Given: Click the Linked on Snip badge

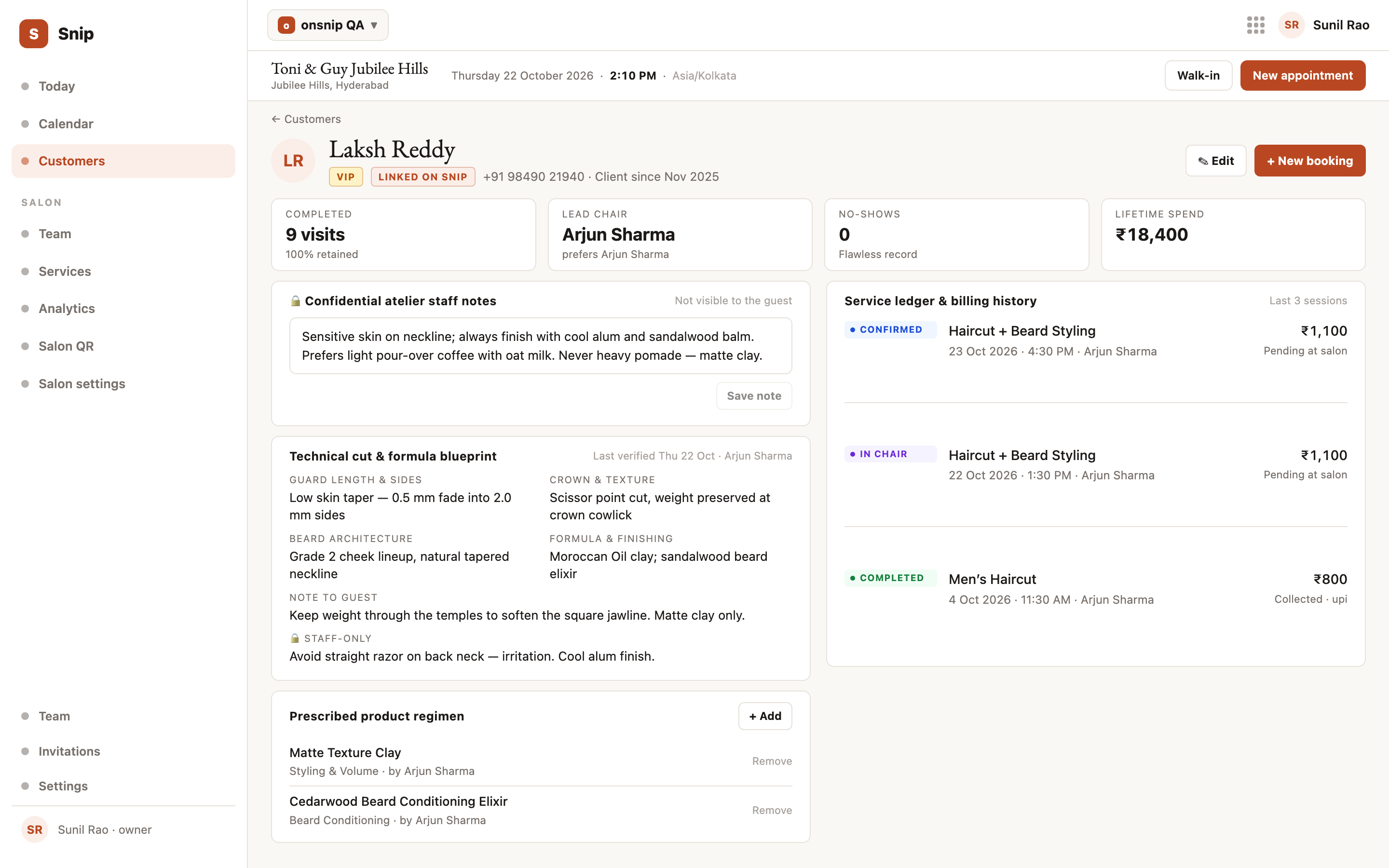Looking at the screenshot, I should [422, 177].
